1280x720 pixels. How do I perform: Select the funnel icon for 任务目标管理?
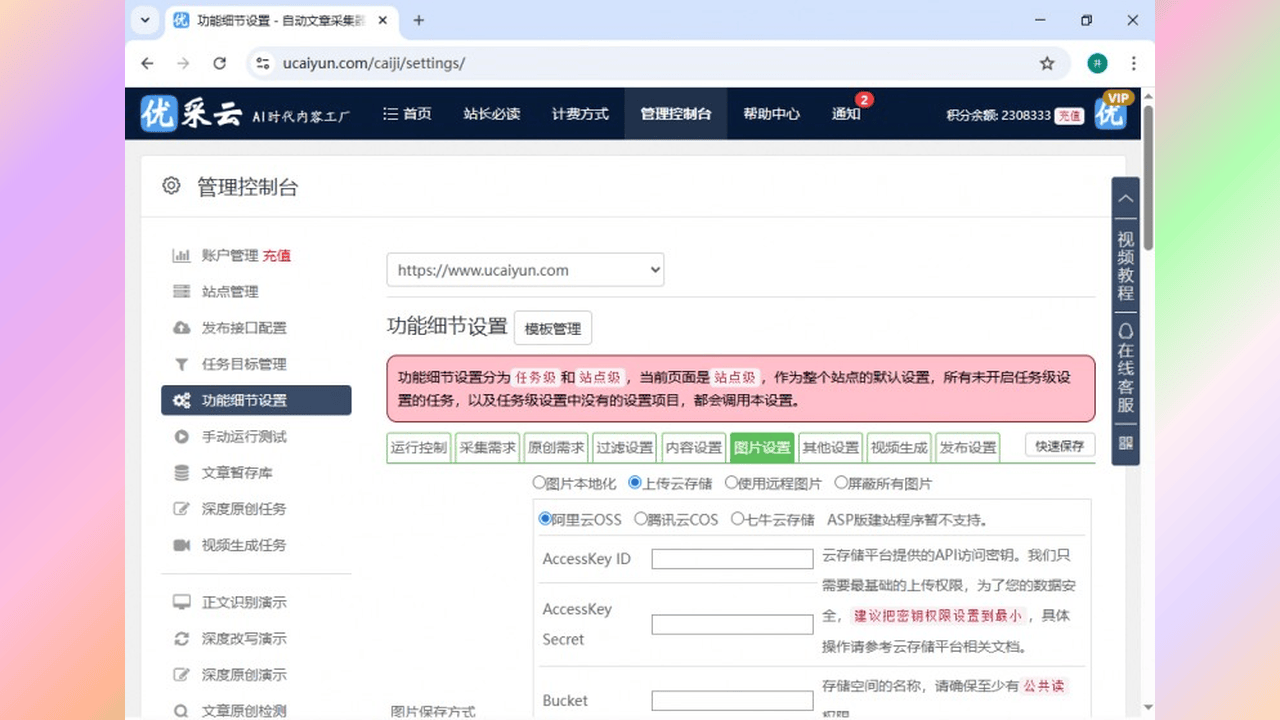point(181,364)
